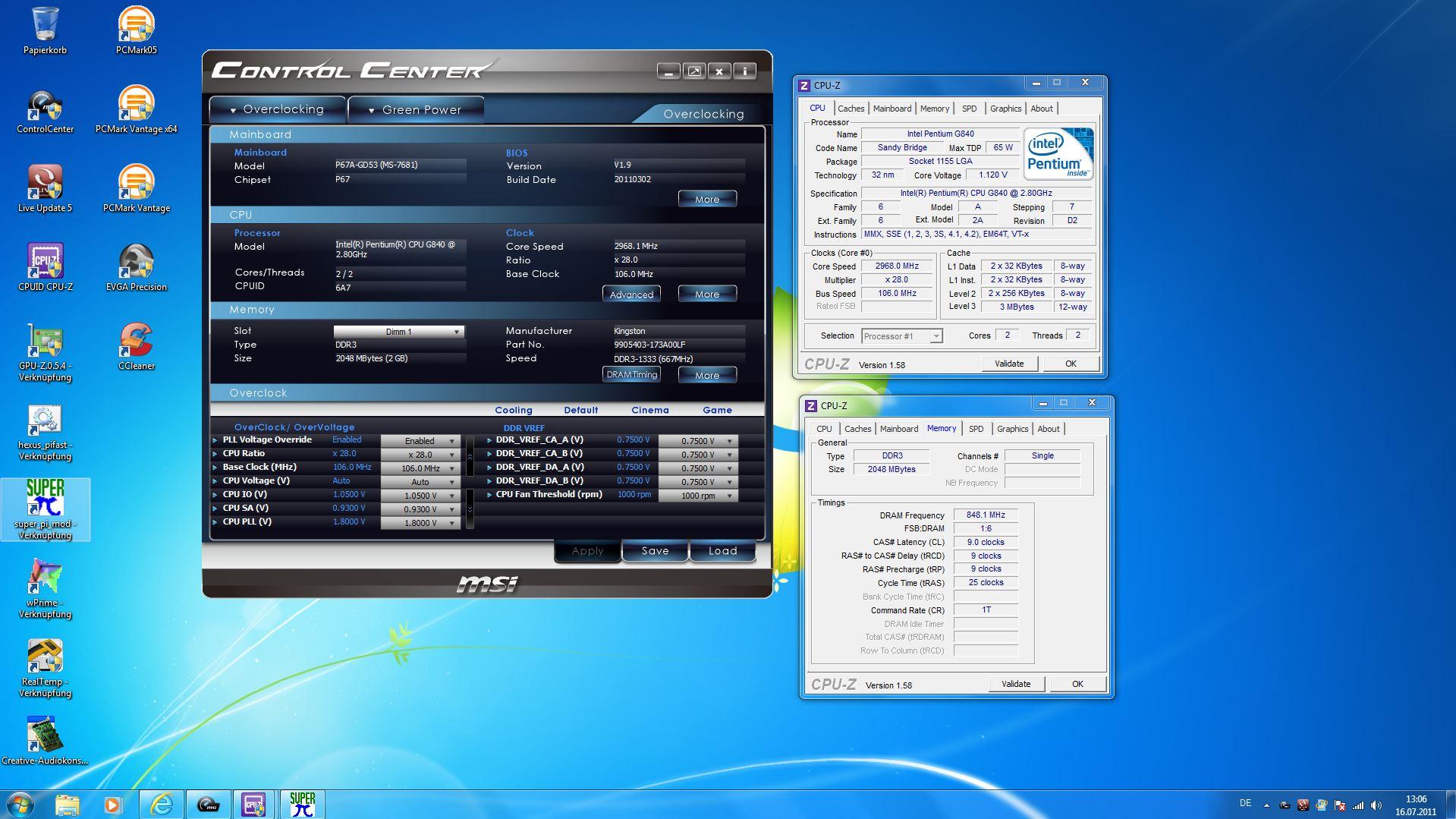Open wPrime Verknüpfung shortcut
This screenshot has width=1456, height=819.
click(x=45, y=590)
